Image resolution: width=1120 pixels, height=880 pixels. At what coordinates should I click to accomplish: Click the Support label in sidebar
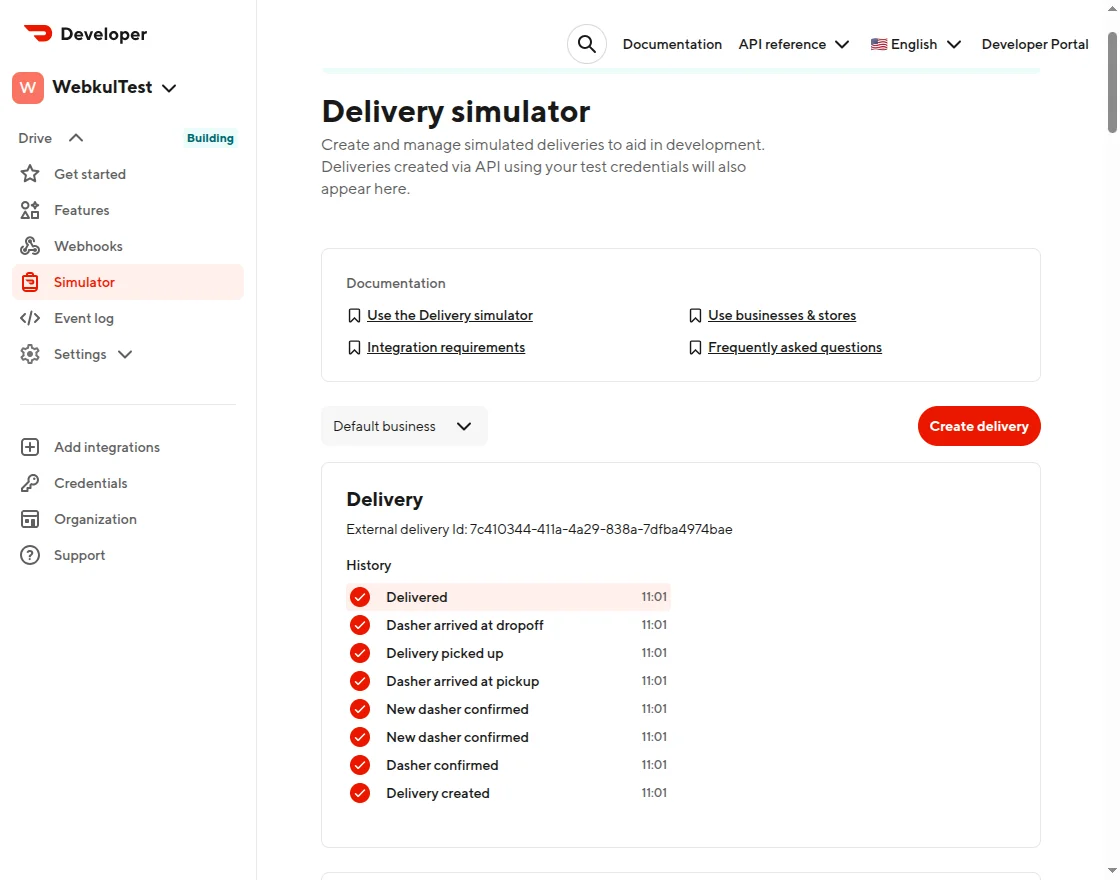point(79,556)
